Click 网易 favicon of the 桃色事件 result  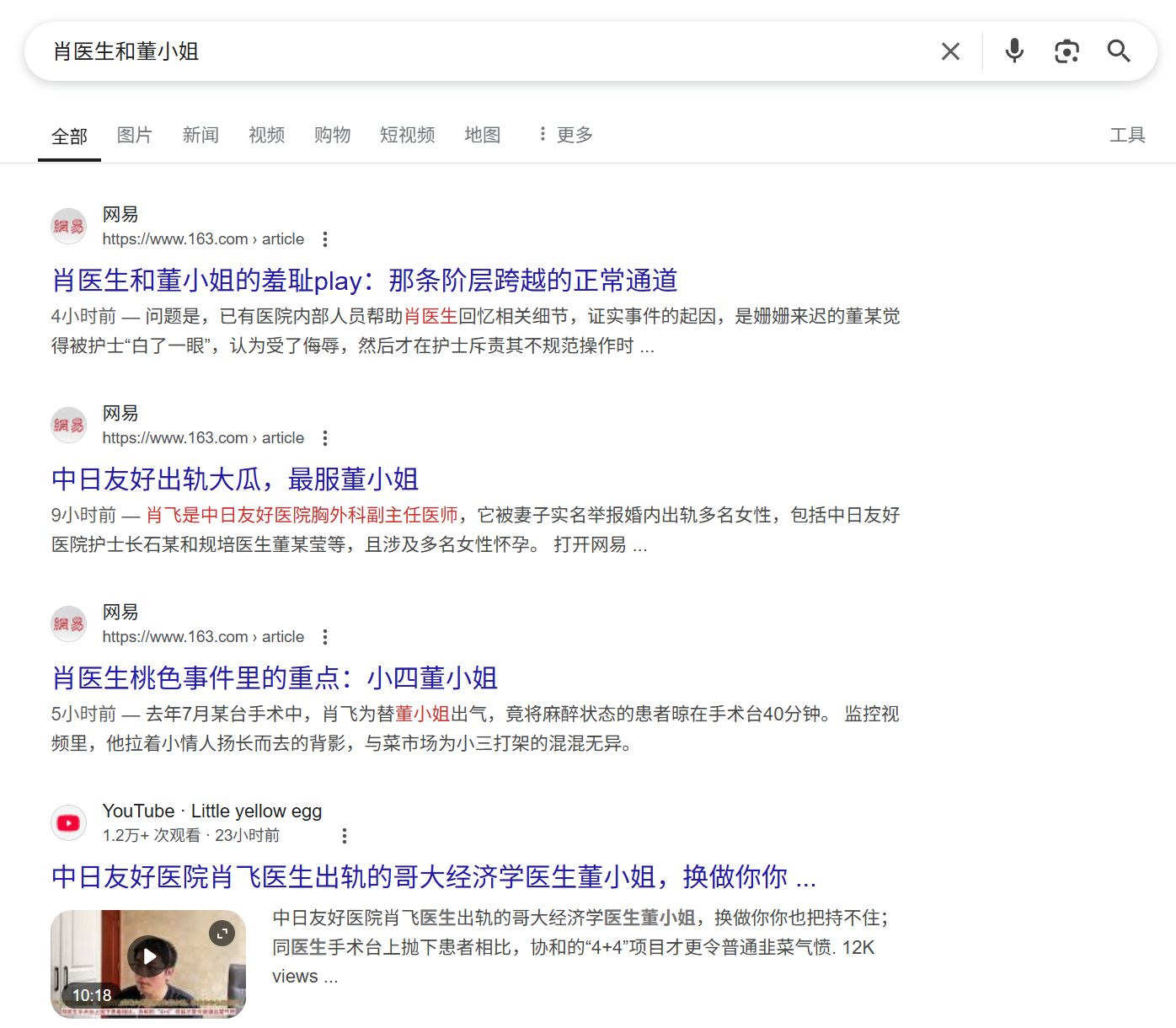pyautogui.click(x=69, y=624)
